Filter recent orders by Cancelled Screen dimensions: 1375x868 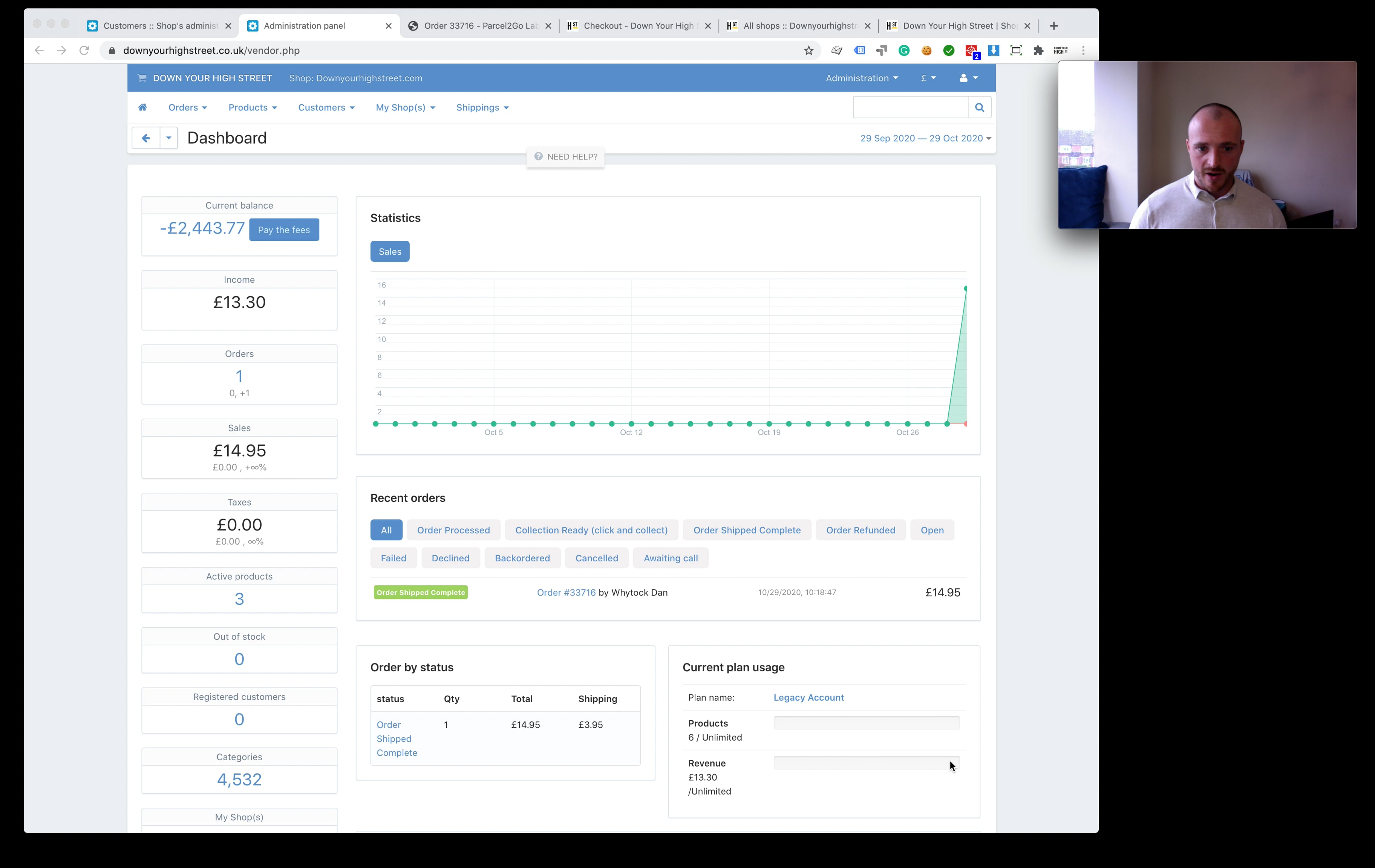597,558
